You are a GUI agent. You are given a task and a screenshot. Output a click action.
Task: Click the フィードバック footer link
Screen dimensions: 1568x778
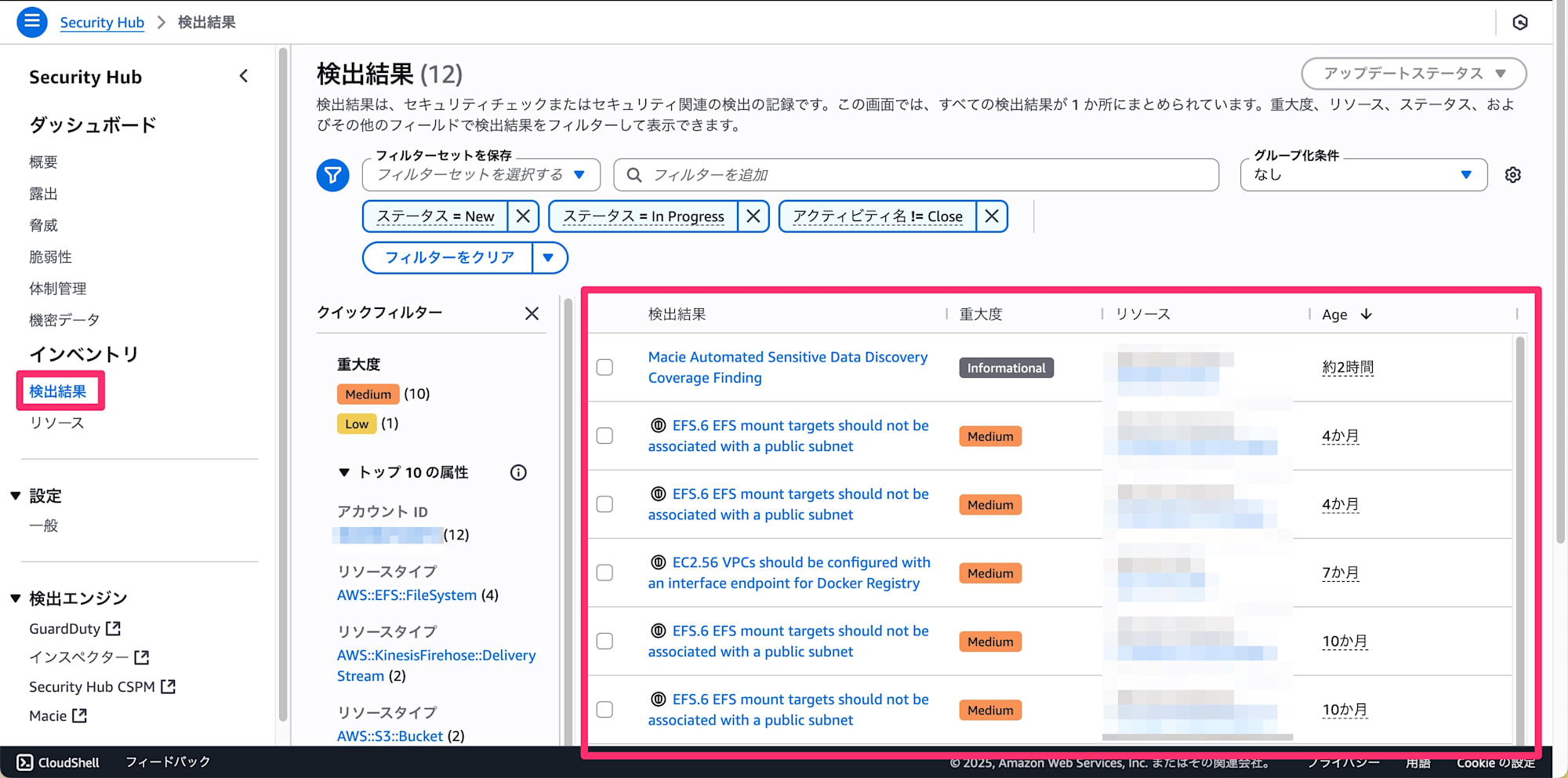[168, 762]
